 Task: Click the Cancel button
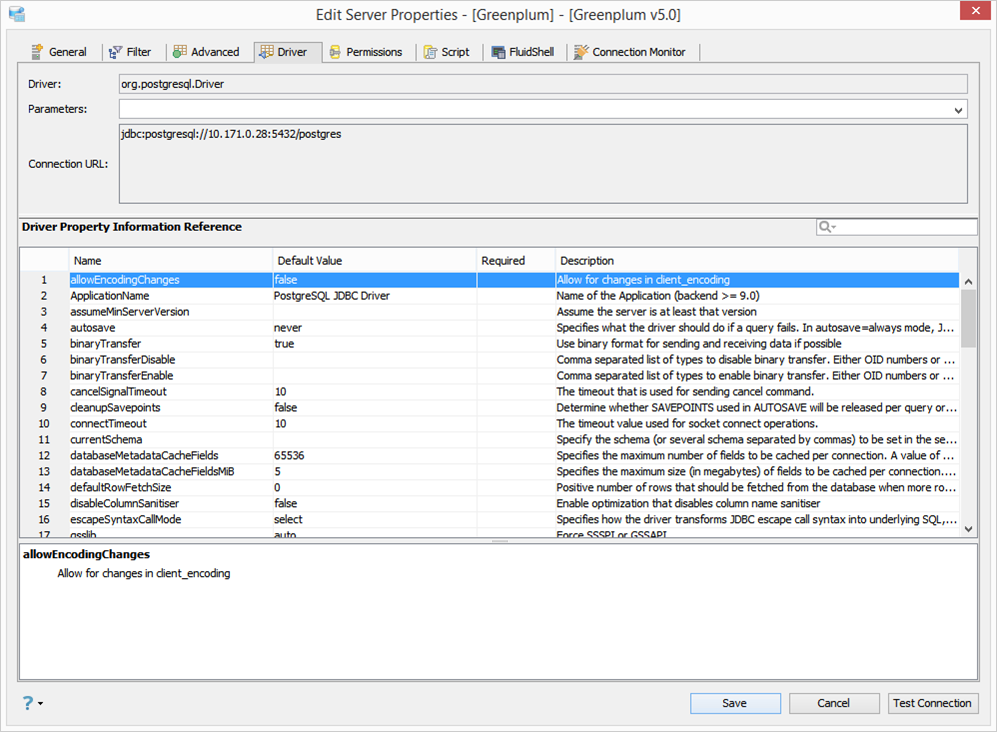(x=834, y=703)
